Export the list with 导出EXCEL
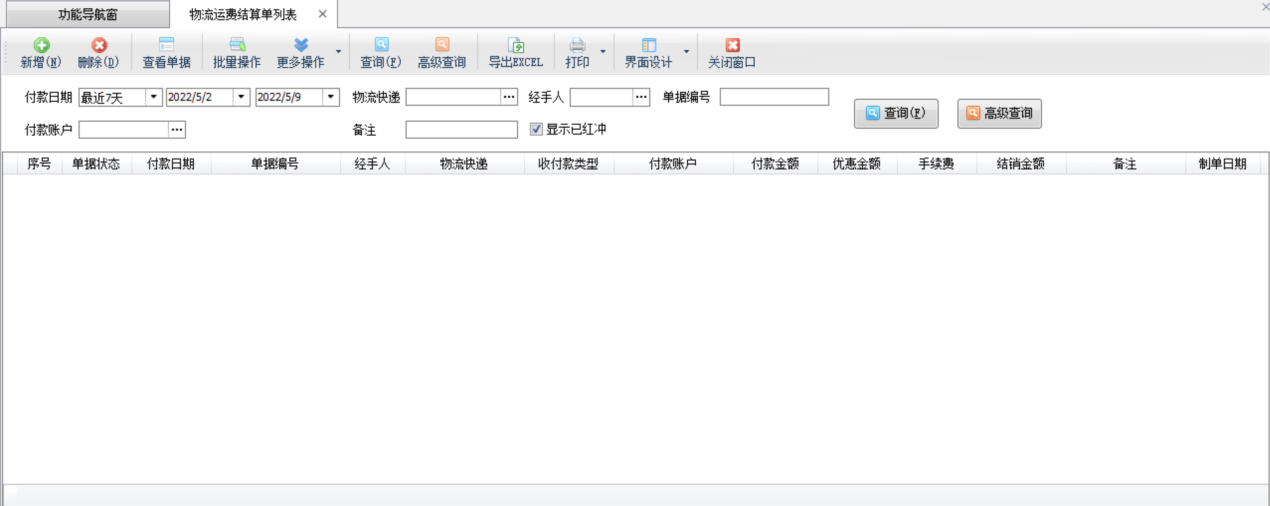1270x506 pixels. tap(515, 46)
